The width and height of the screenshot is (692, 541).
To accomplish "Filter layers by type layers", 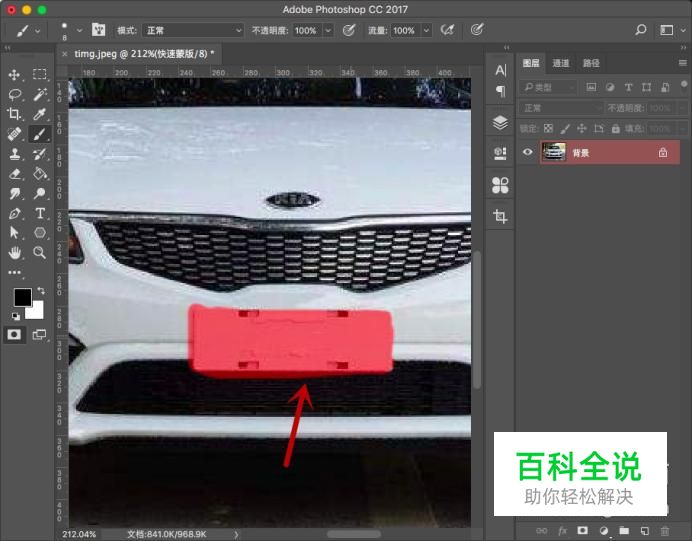I will tap(628, 87).
